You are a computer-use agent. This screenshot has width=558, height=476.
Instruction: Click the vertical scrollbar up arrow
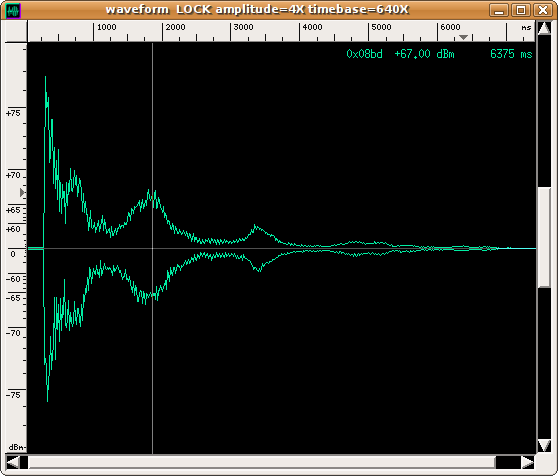point(544,29)
